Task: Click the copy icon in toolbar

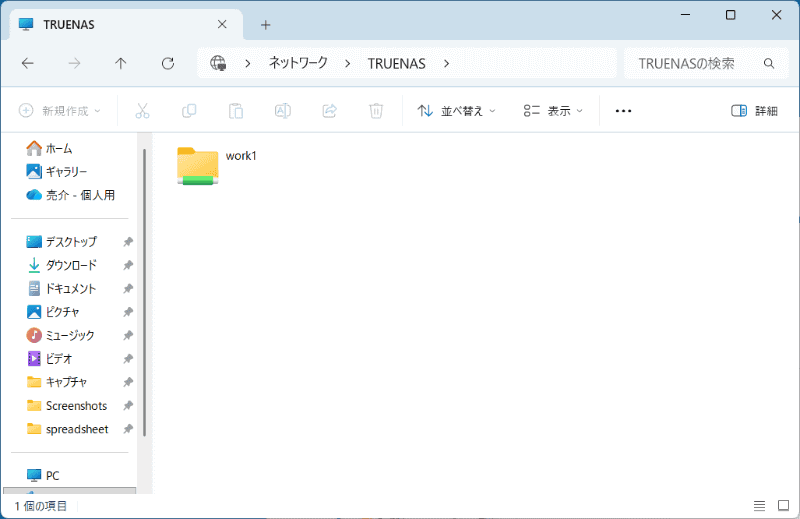Action: [189, 111]
